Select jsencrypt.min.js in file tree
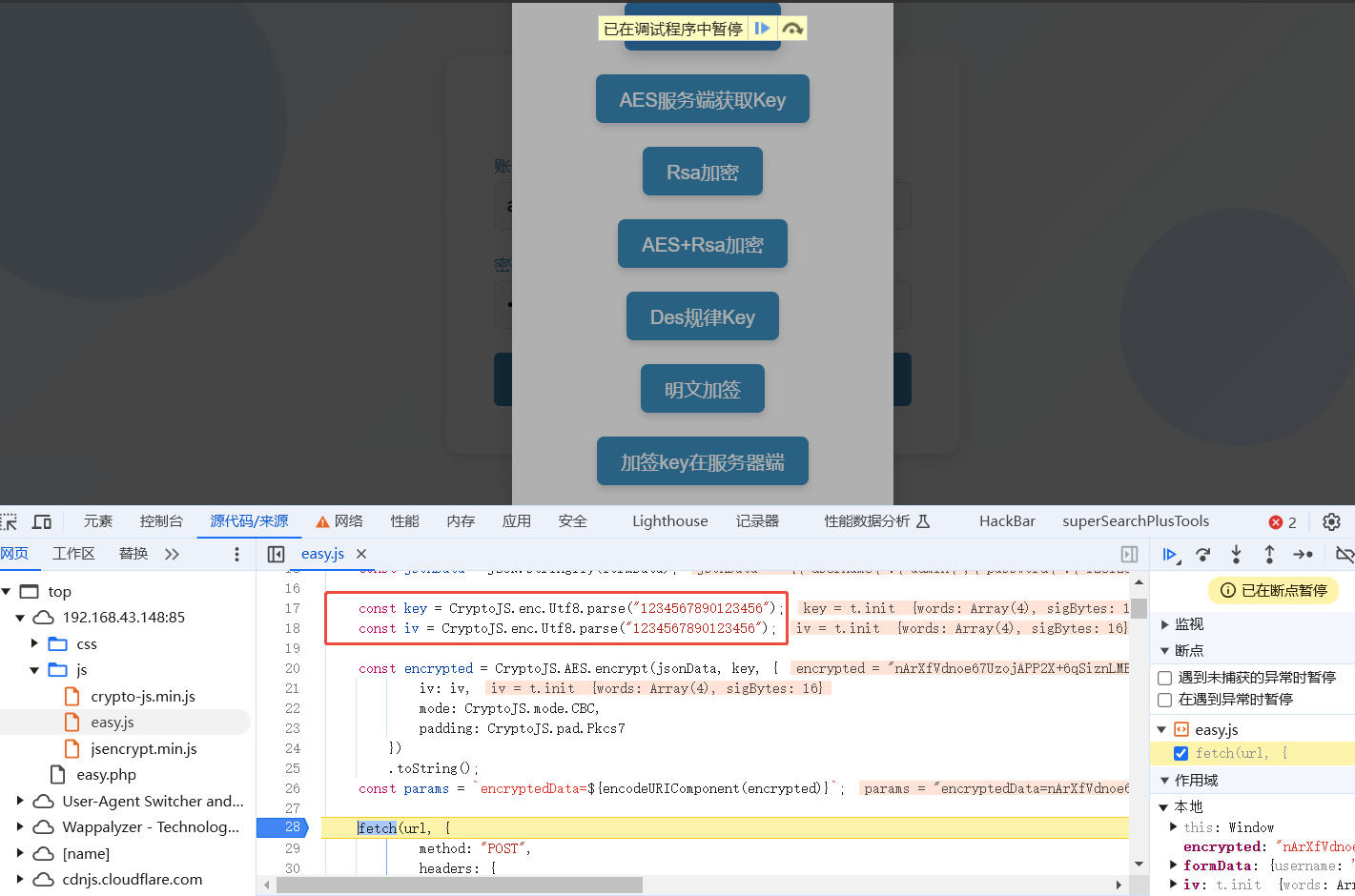Screen dimensions: 1355x896 pos(144,749)
